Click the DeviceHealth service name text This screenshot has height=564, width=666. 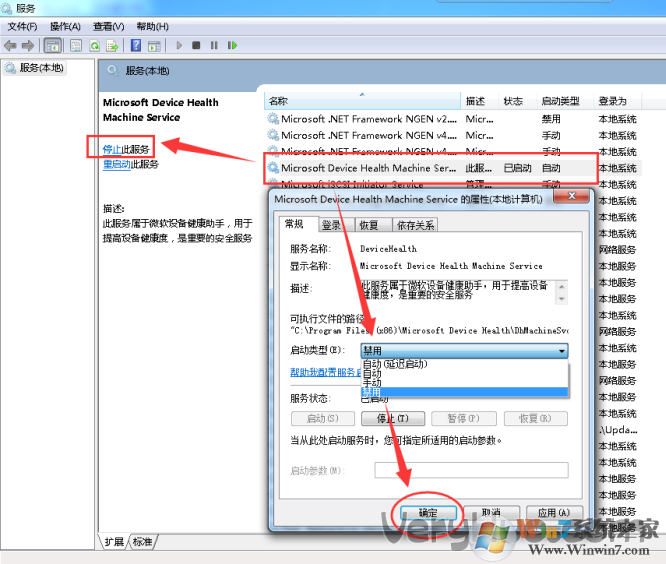click(388, 249)
